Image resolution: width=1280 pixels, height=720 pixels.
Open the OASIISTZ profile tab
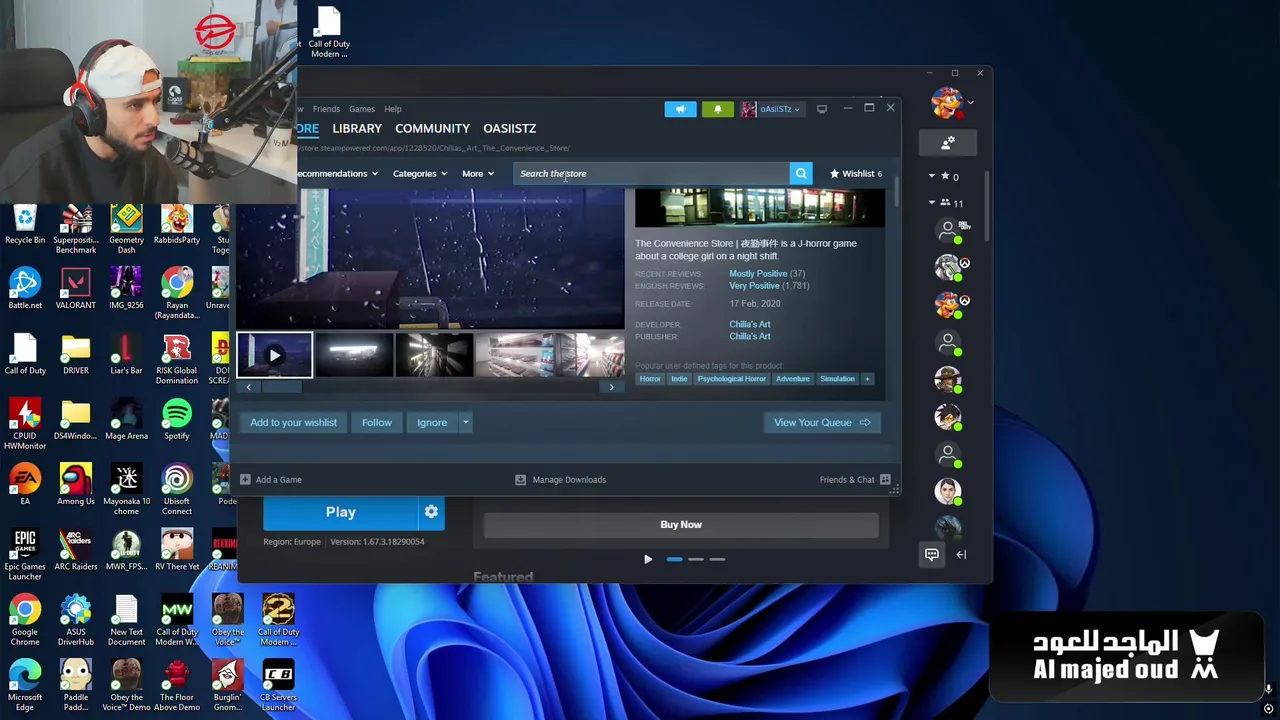509,128
